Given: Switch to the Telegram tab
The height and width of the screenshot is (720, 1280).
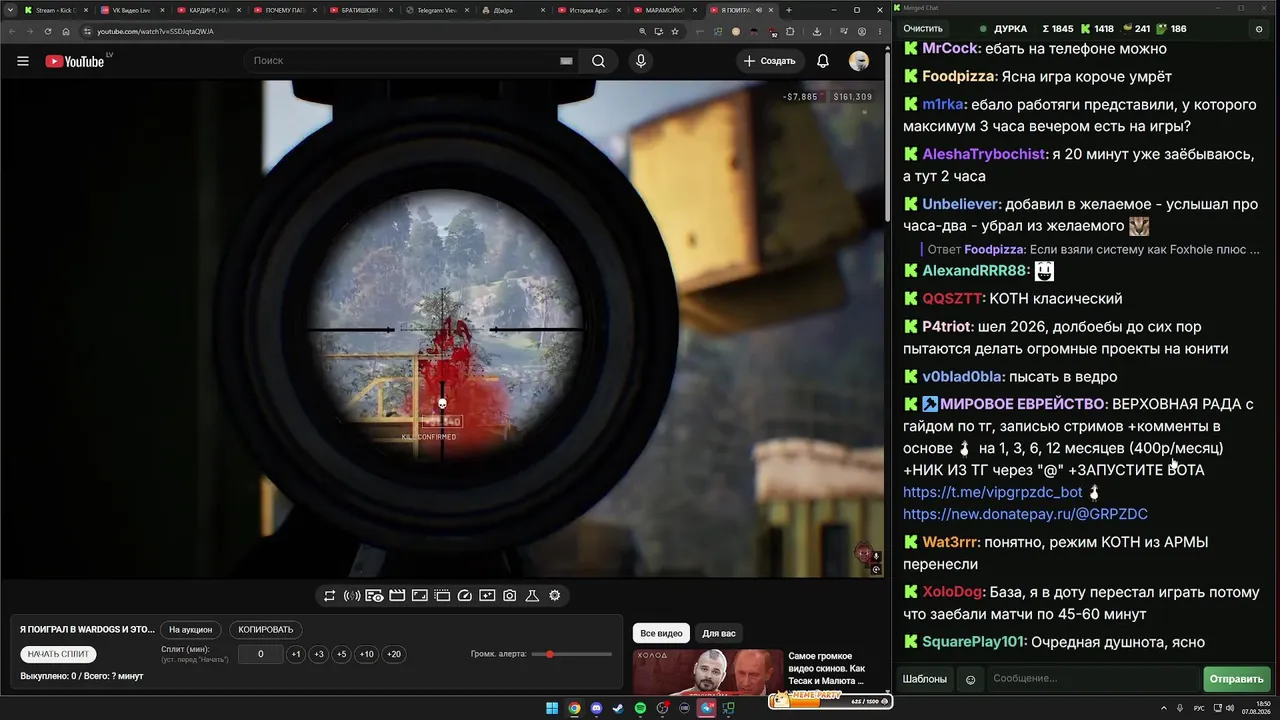Looking at the screenshot, I should (436, 10).
